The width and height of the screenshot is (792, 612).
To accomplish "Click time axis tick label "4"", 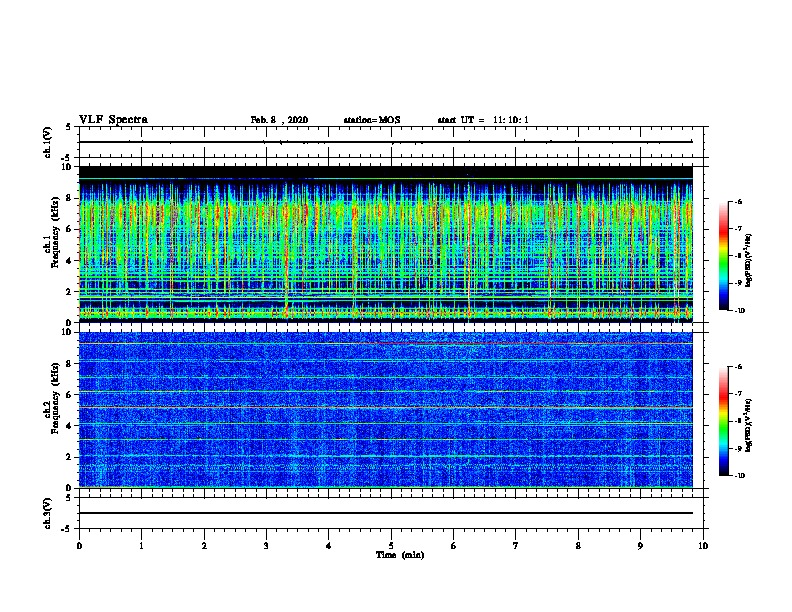I will coord(329,546).
